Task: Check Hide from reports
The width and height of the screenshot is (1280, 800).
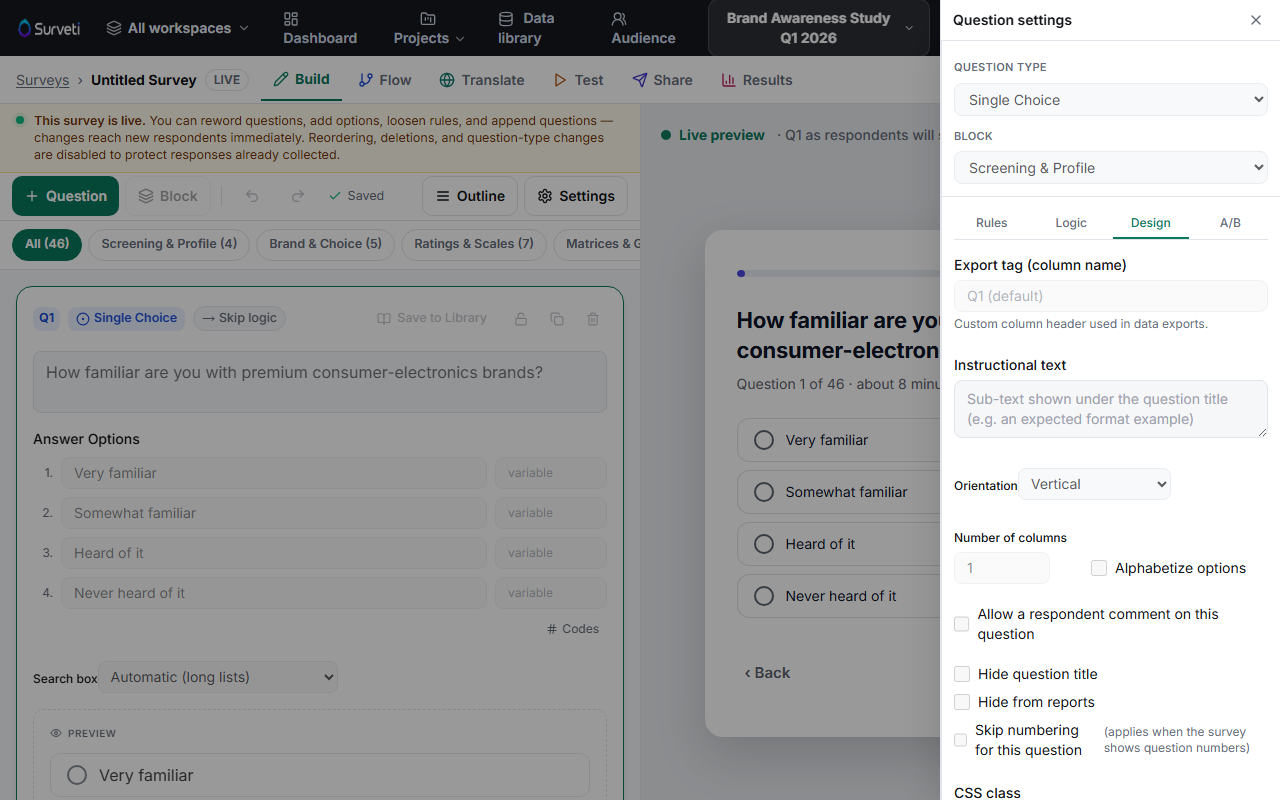Action: [962, 702]
